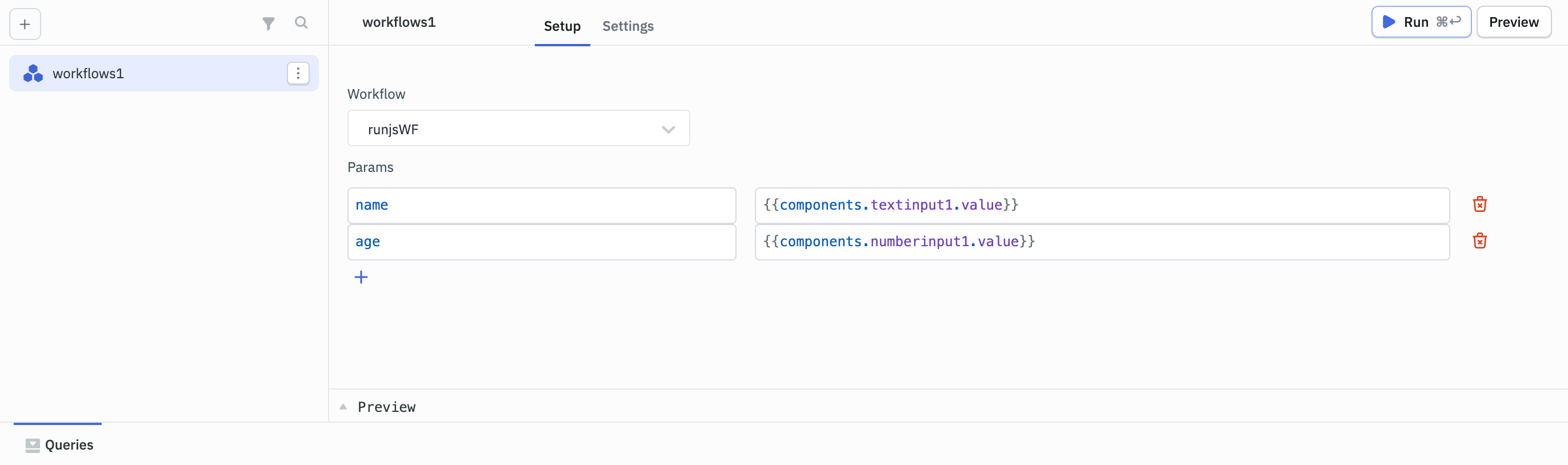Delete the name parameter row
This screenshot has width=1568, height=465.
pyautogui.click(x=1479, y=205)
